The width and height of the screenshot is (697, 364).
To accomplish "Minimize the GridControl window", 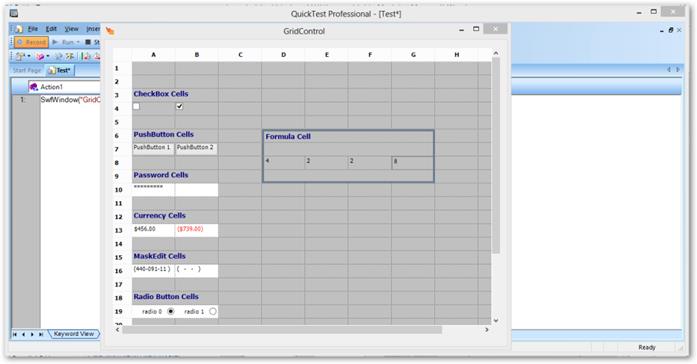I will tap(461, 30).
